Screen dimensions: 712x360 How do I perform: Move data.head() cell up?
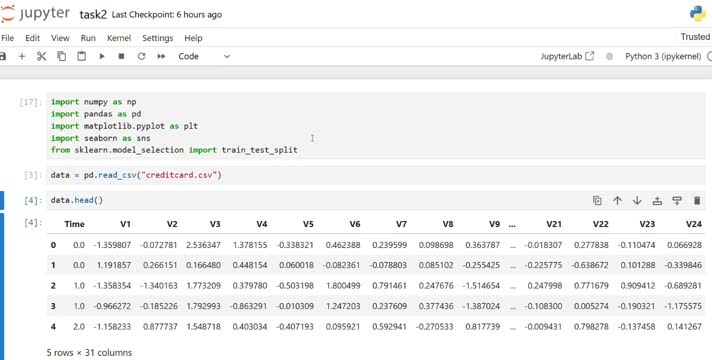pos(617,201)
